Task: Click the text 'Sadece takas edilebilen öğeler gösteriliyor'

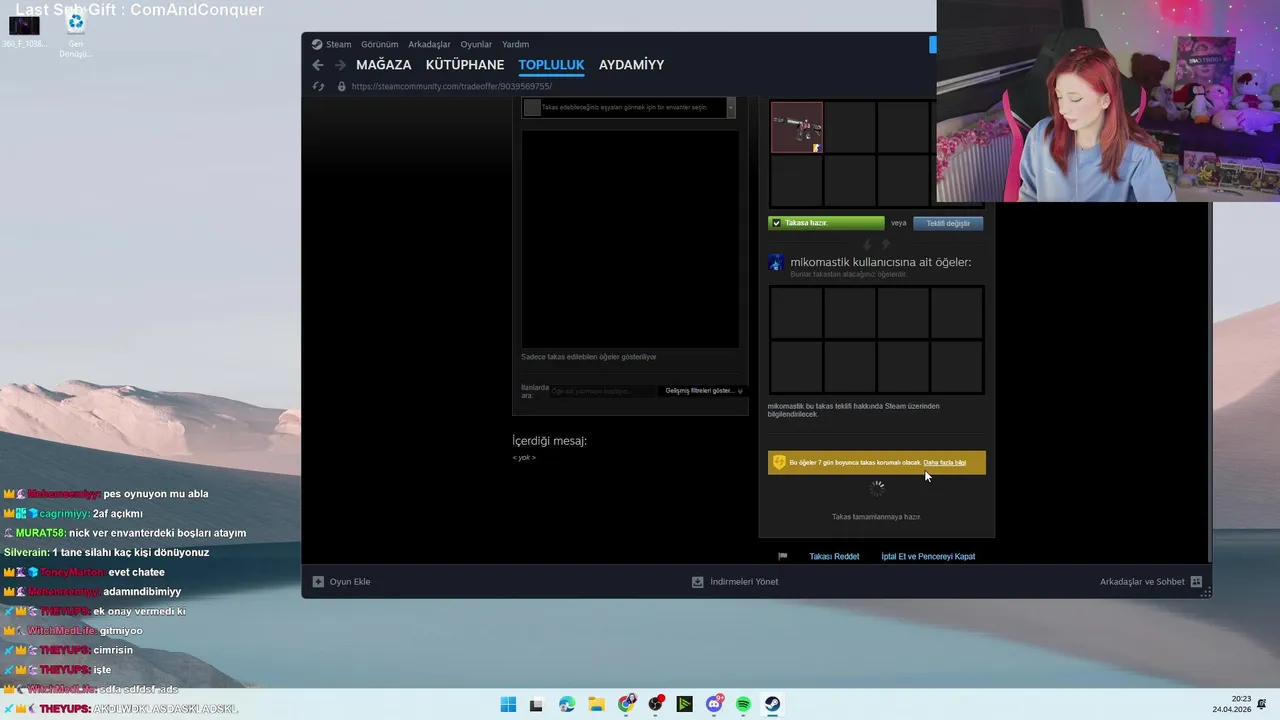Action: (589, 357)
